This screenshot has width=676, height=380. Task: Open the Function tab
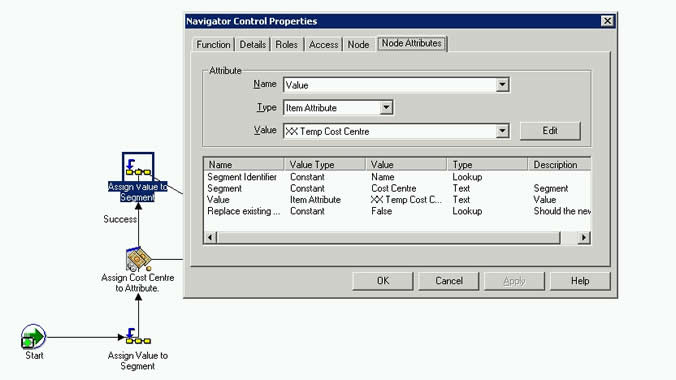[x=213, y=44]
